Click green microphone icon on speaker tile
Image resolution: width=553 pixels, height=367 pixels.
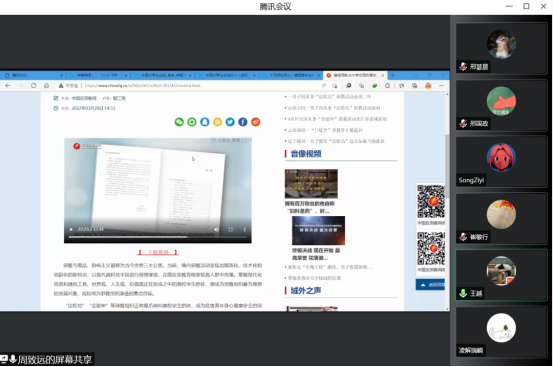[463, 293]
